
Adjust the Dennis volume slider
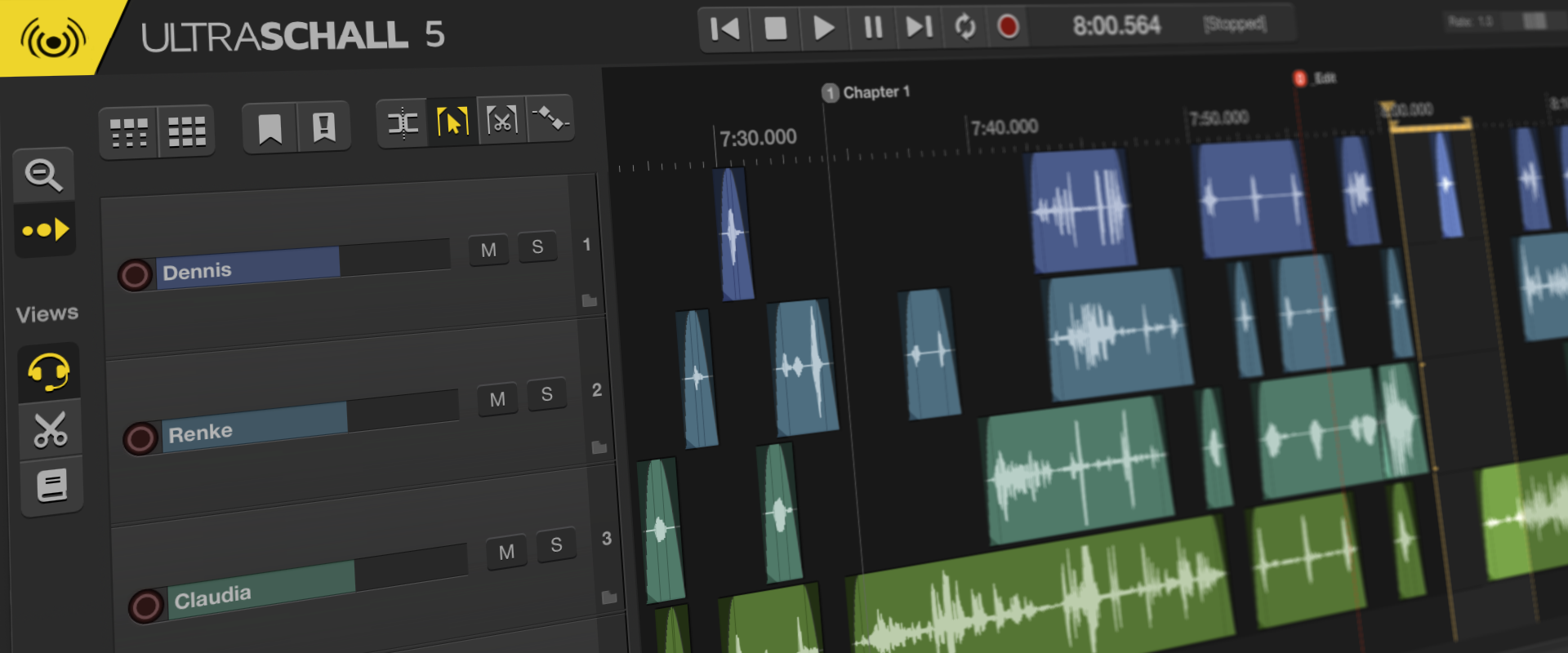[303, 263]
